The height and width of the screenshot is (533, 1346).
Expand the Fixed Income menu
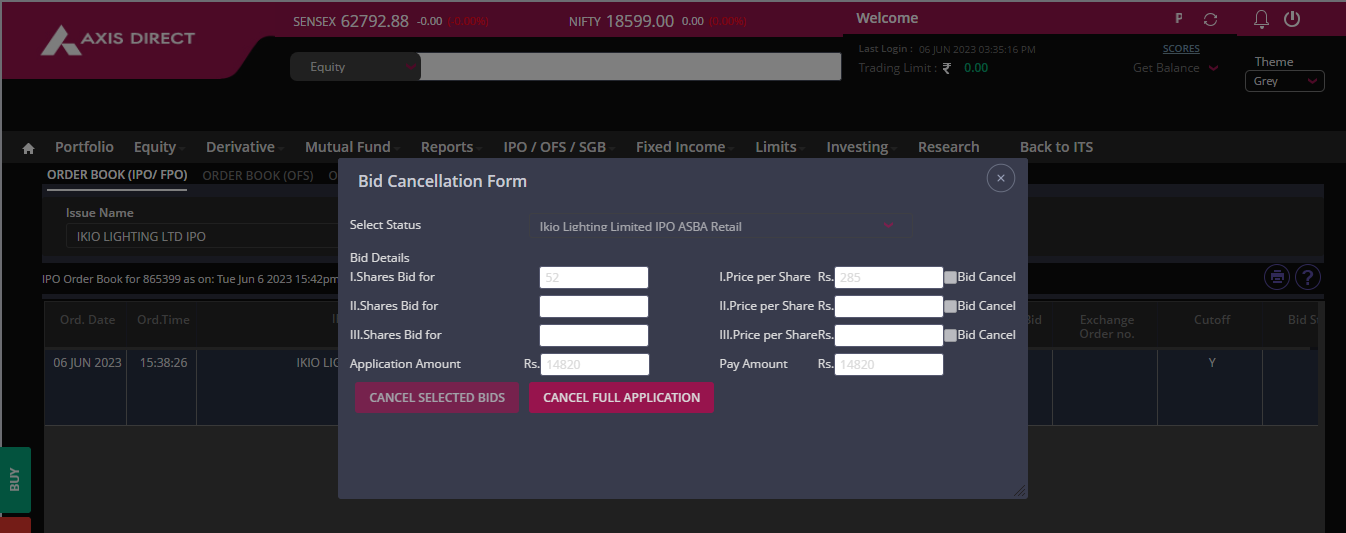point(685,147)
